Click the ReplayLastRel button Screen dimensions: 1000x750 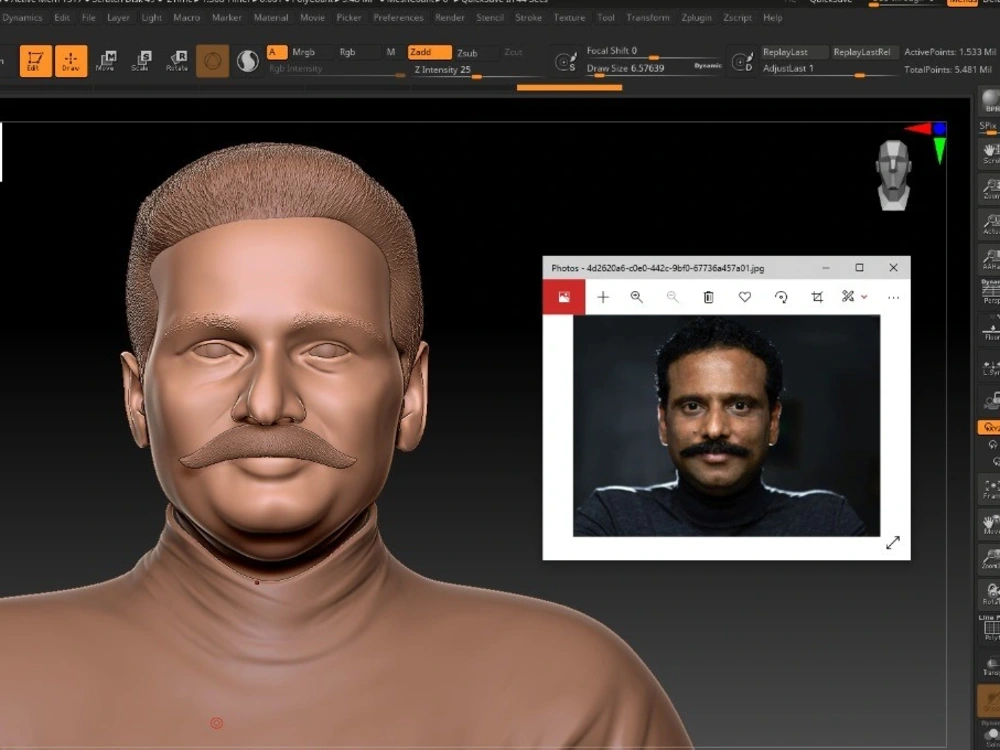[864, 52]
